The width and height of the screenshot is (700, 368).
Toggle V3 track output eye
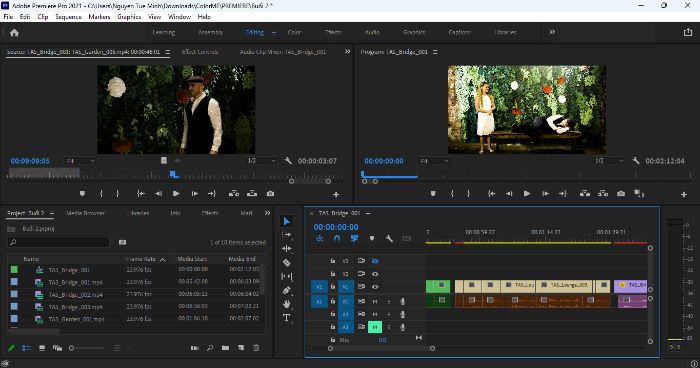[375, 261]
